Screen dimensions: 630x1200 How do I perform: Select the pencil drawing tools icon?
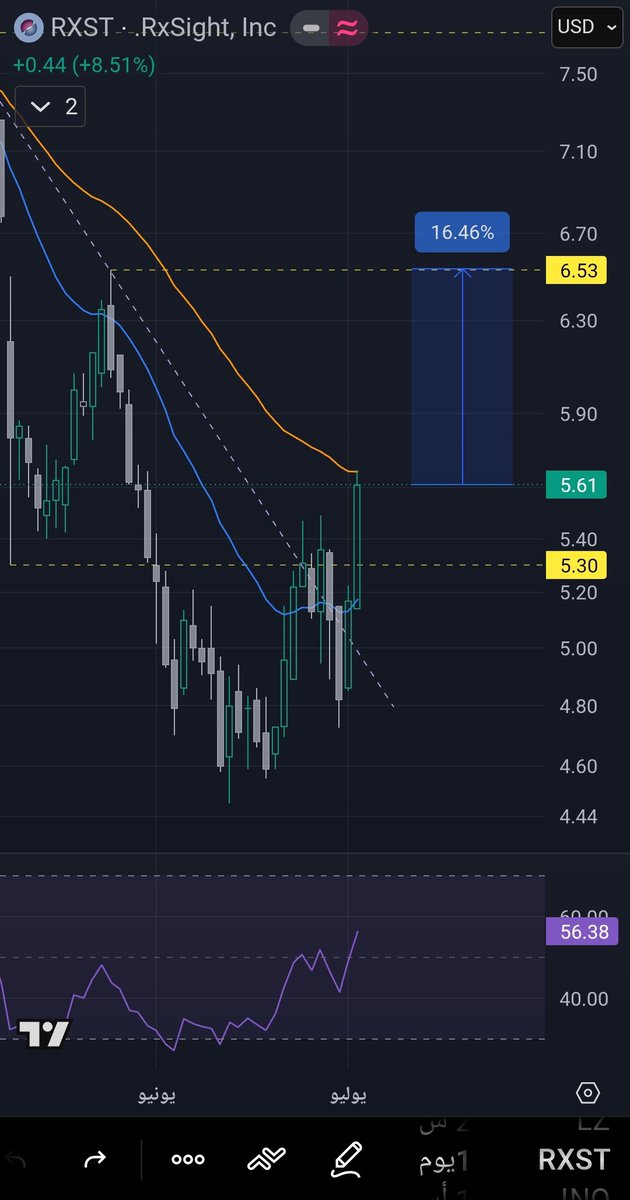point(346,1160)
